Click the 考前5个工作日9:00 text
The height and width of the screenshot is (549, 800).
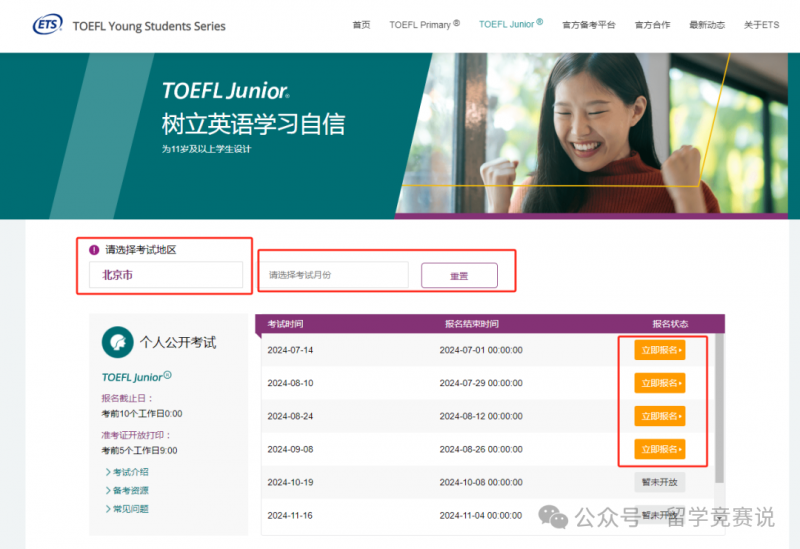tap(139, 451)
